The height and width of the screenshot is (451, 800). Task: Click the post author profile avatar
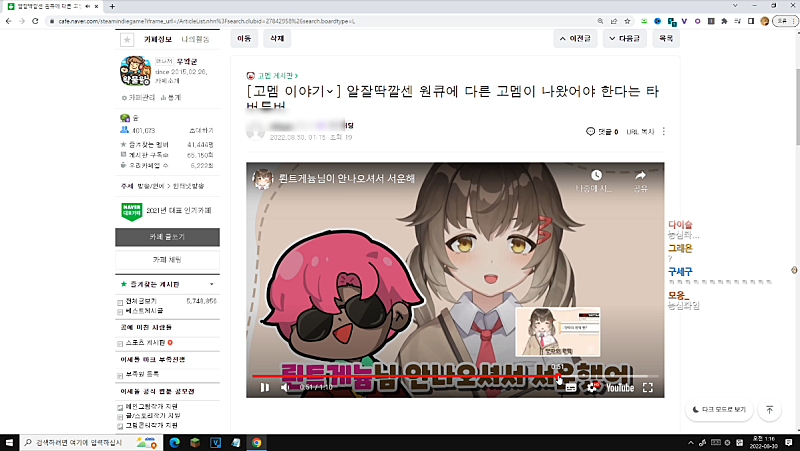click(256, 131)
